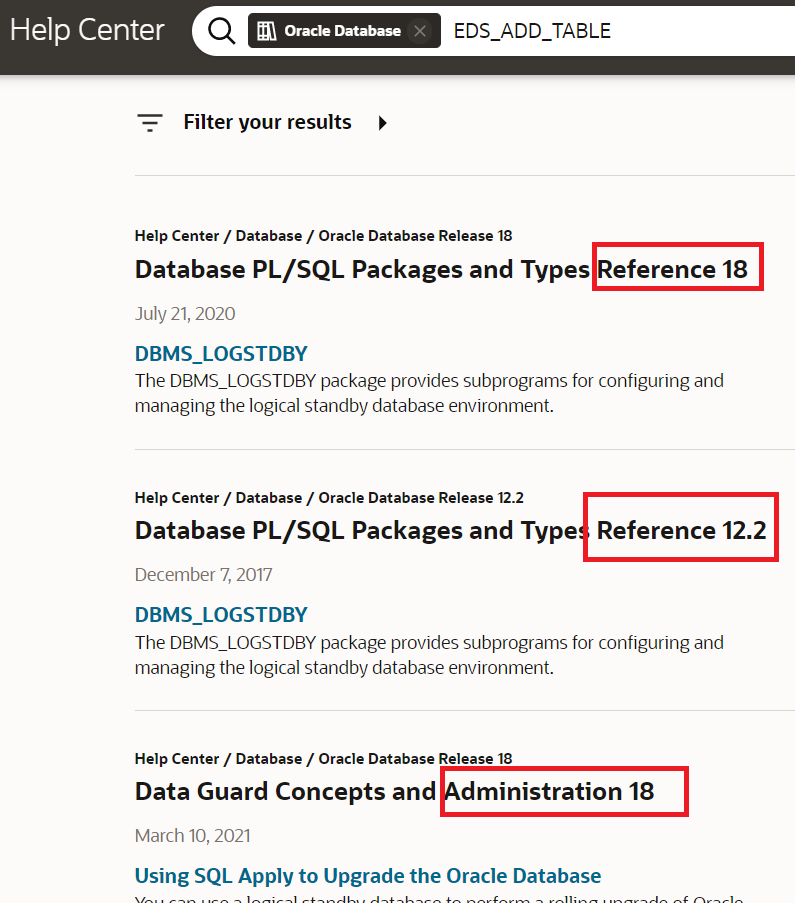The image size is (795, 903).
Task: Click the library books icon in chip
Action: (x=266, y=31)
